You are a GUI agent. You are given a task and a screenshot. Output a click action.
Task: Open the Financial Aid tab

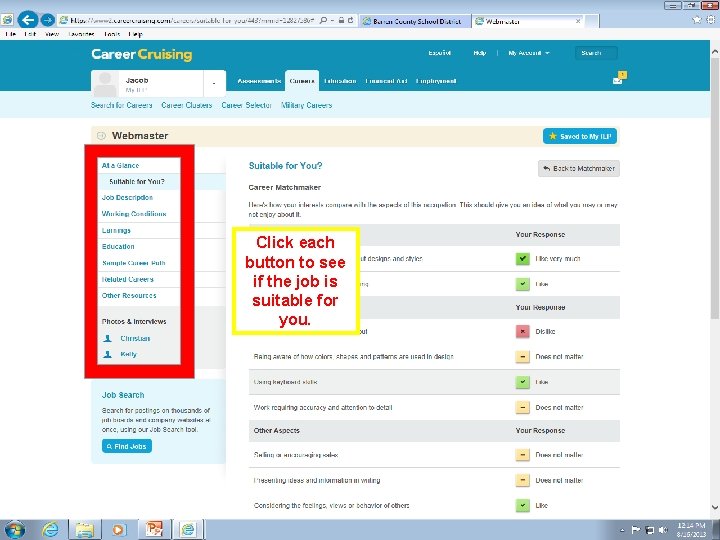click(386, 81)
